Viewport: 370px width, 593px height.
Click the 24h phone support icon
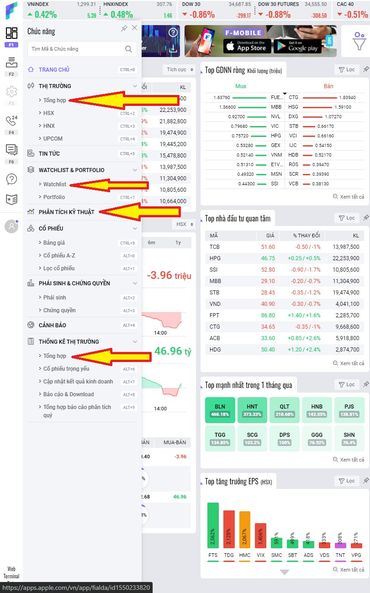pos(11,121)
